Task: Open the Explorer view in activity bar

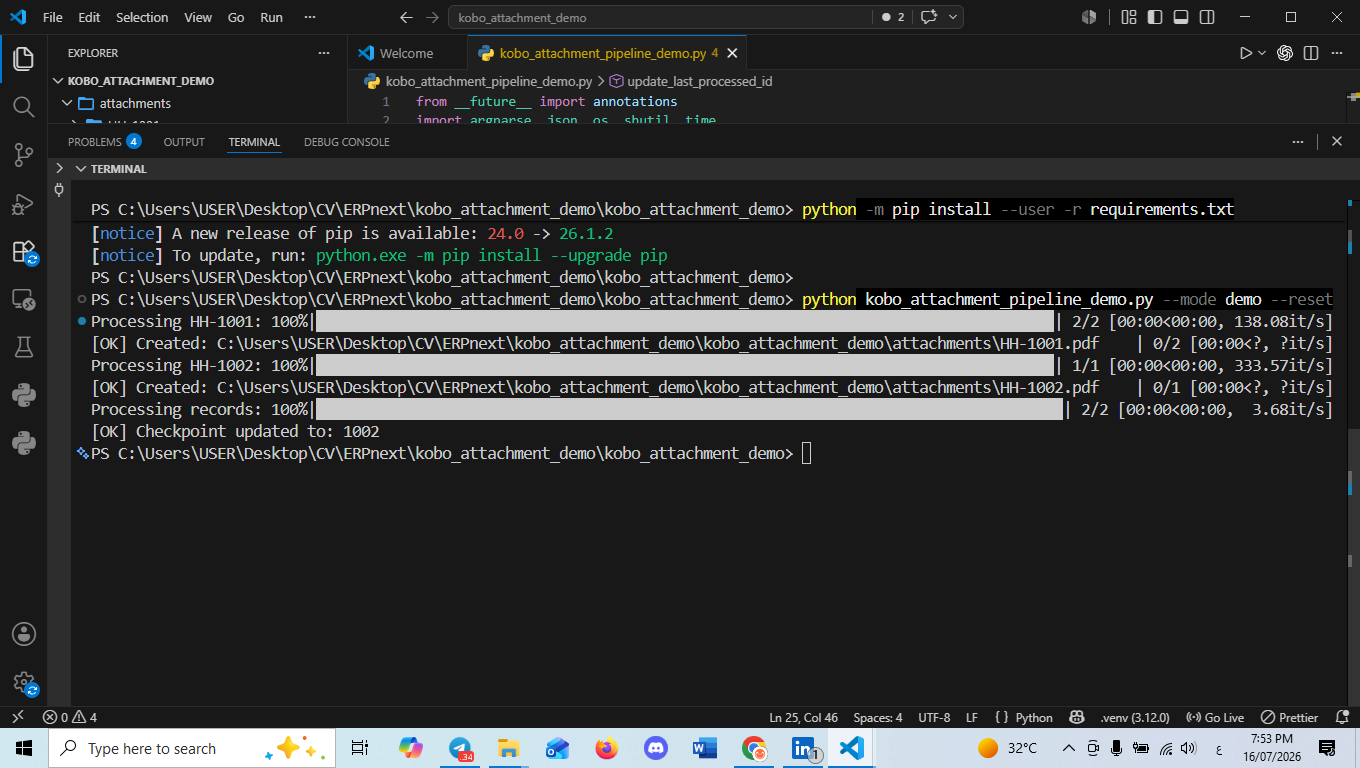Action: tap(23, 58)
